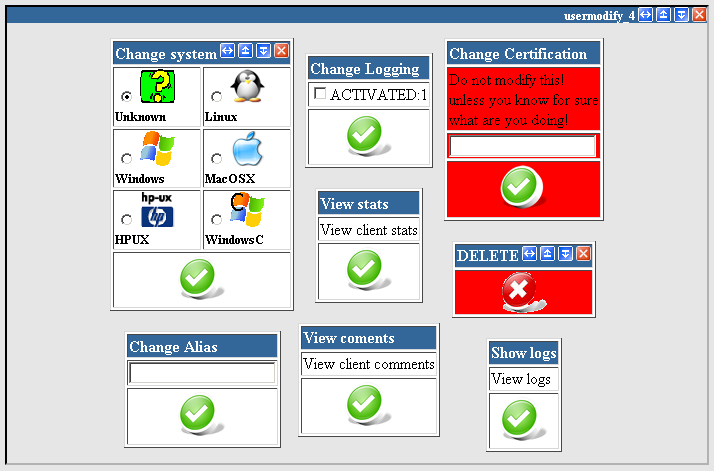Image resolution: width=714 pixels, height=471 pixels.
Task: Click the View client stats text
Action: (x=368, y=230)
